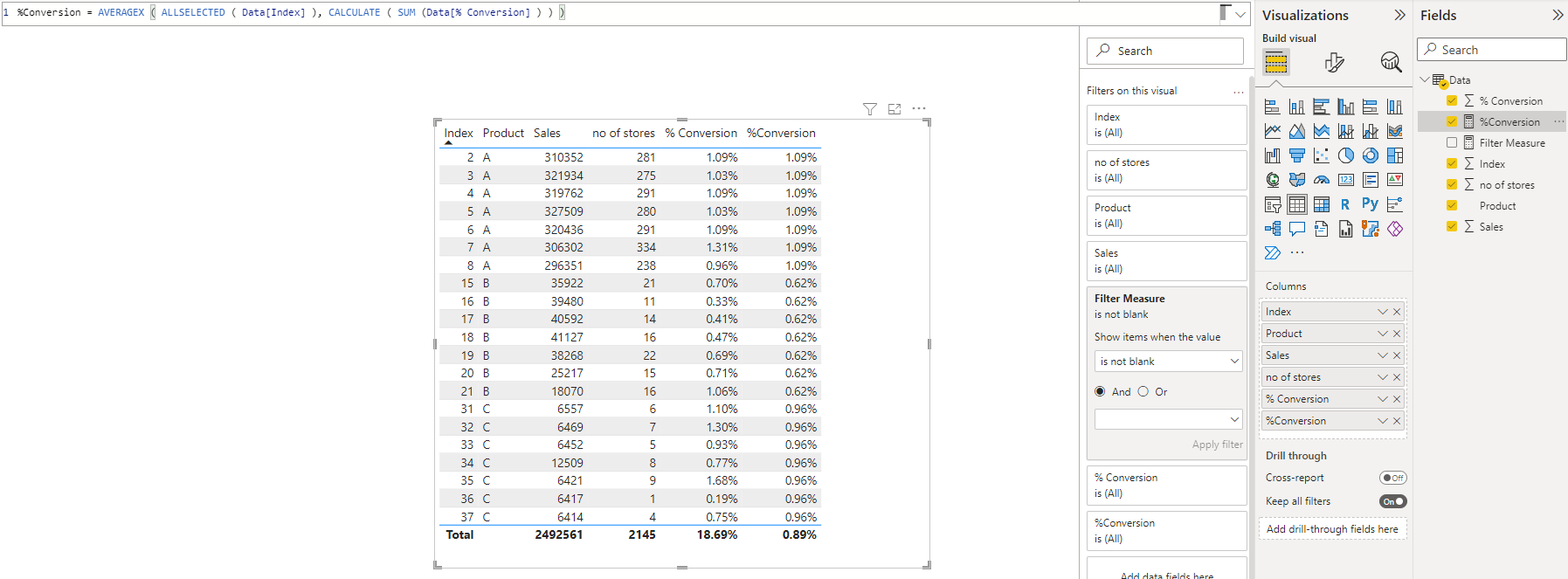Select the KPI visual
The image size is (1568, 579).
1395,180
